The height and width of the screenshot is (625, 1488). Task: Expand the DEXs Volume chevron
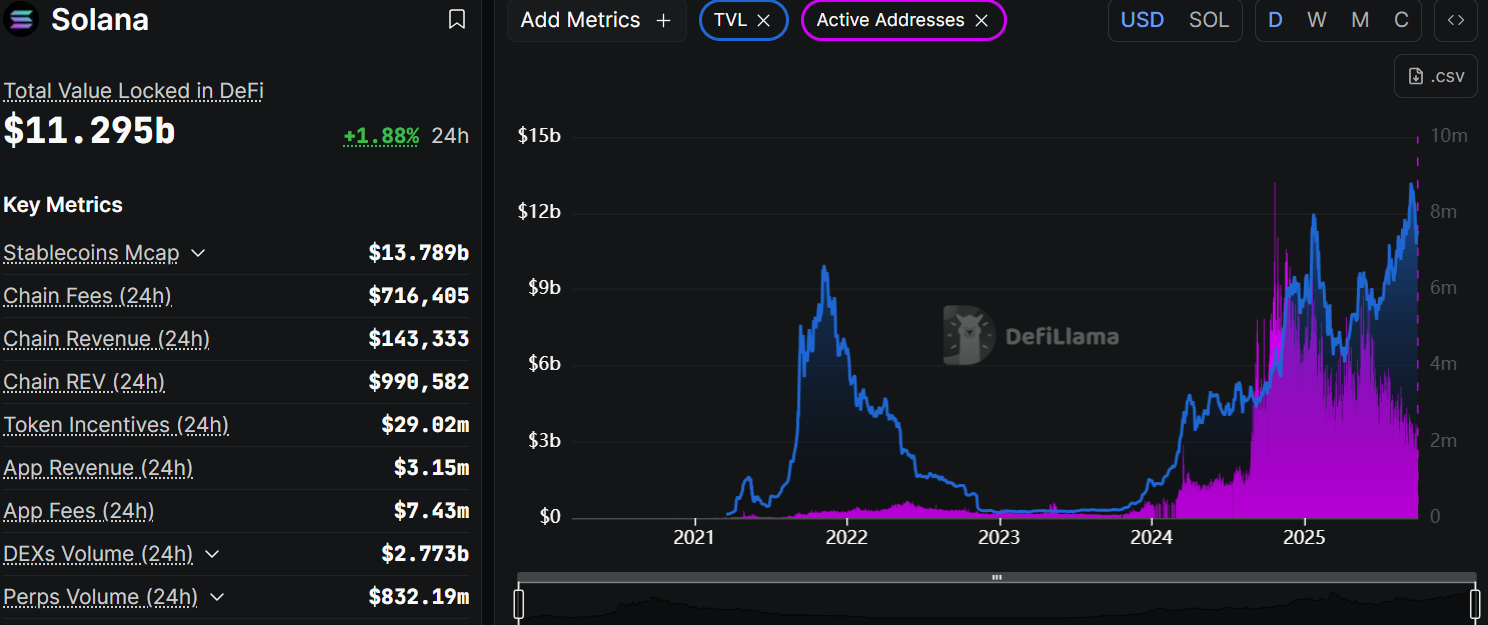[211, 554]
